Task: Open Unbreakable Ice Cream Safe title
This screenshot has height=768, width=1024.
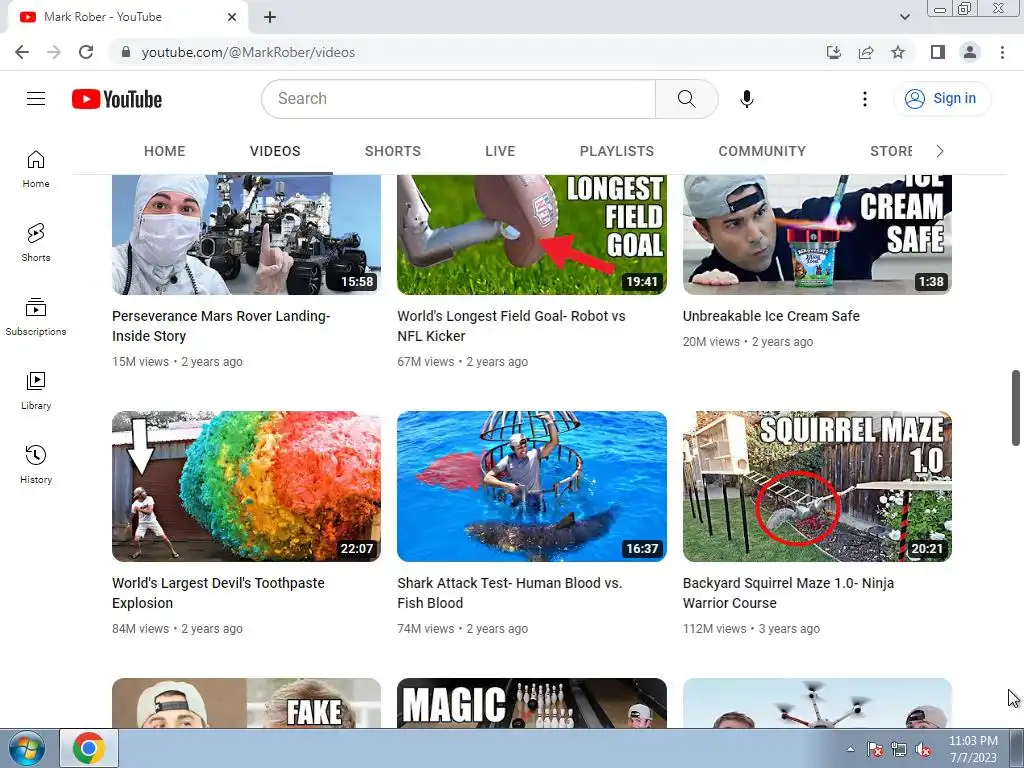Action: tap(771, 316)
